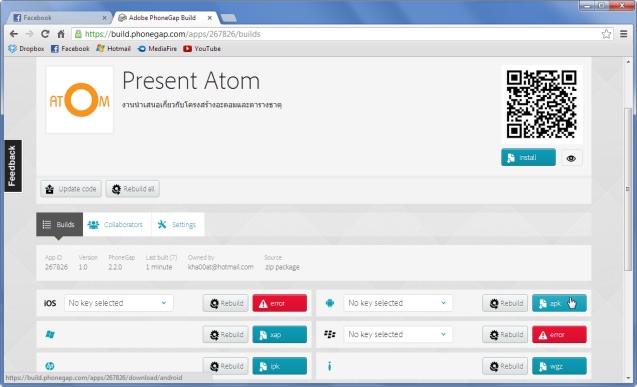The width and height of the screenshot is (637, 387).
Task: Open the Dropbox bookmark
Action: (x=26, y=49)
